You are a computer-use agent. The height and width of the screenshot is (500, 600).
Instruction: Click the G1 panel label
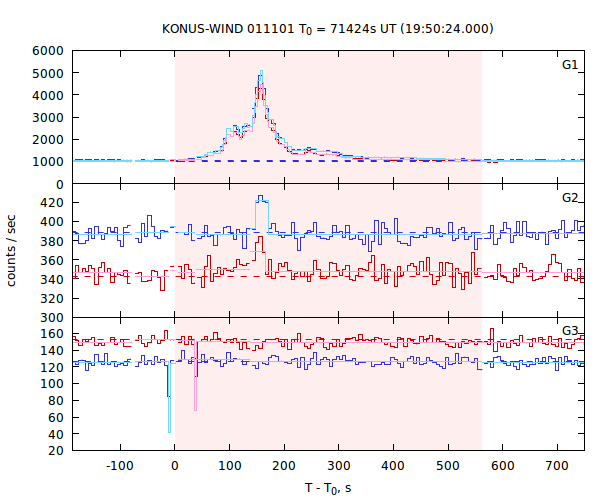(x=570, y=65)
